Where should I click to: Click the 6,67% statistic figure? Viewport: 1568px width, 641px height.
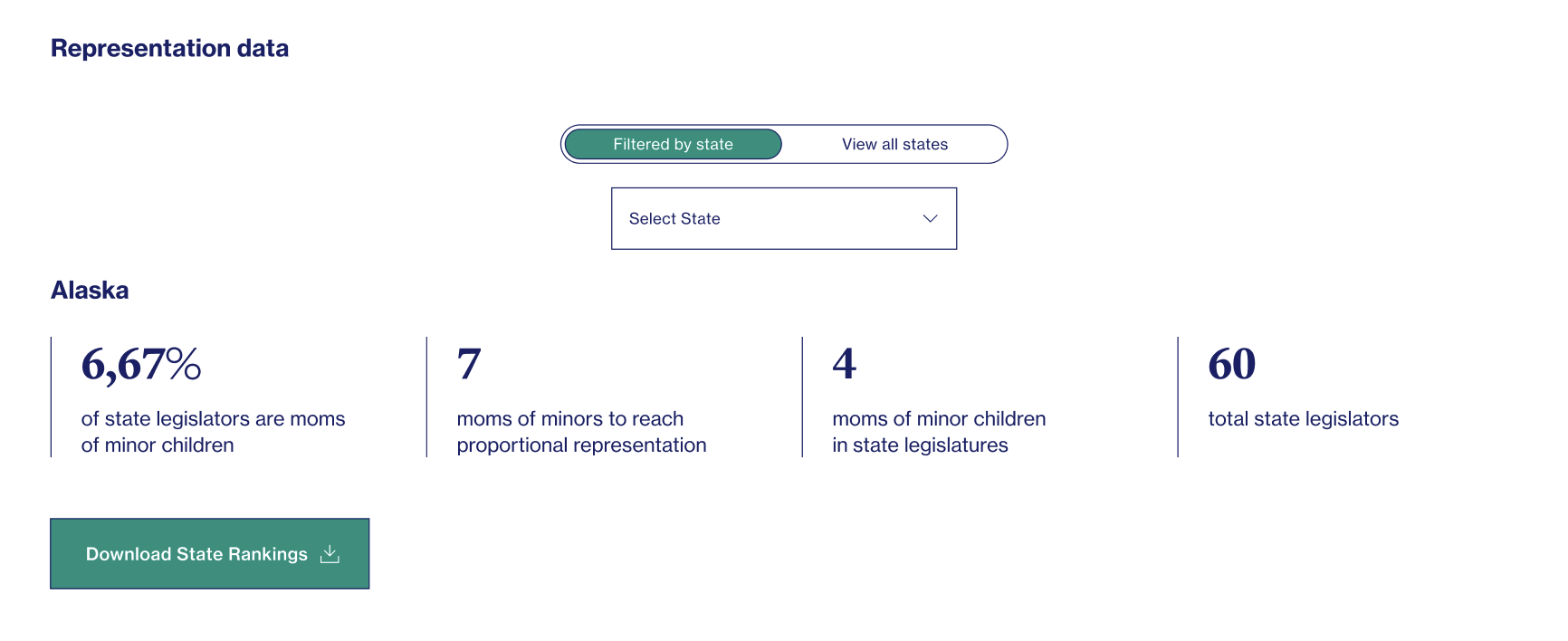click(x=141, y=364)
